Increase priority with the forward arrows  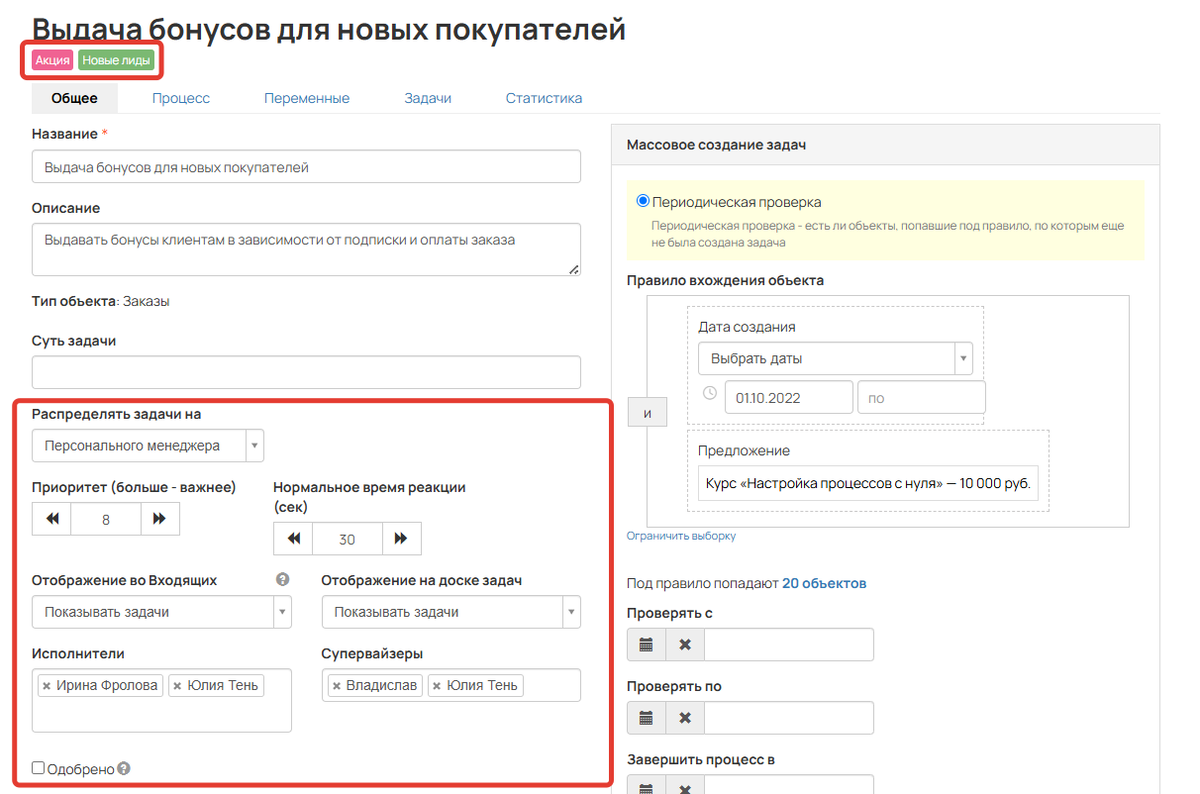160,519
